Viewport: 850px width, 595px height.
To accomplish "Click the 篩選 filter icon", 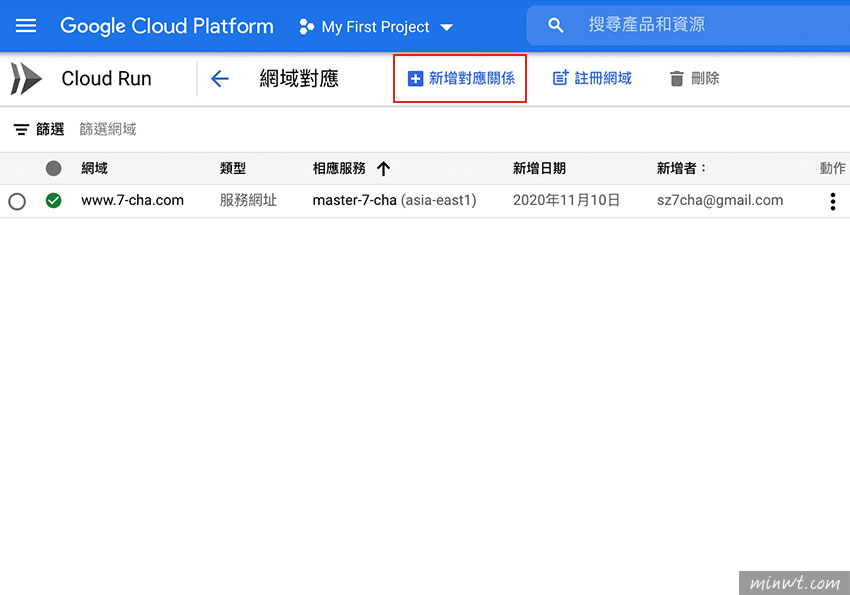I will (21, 130).
